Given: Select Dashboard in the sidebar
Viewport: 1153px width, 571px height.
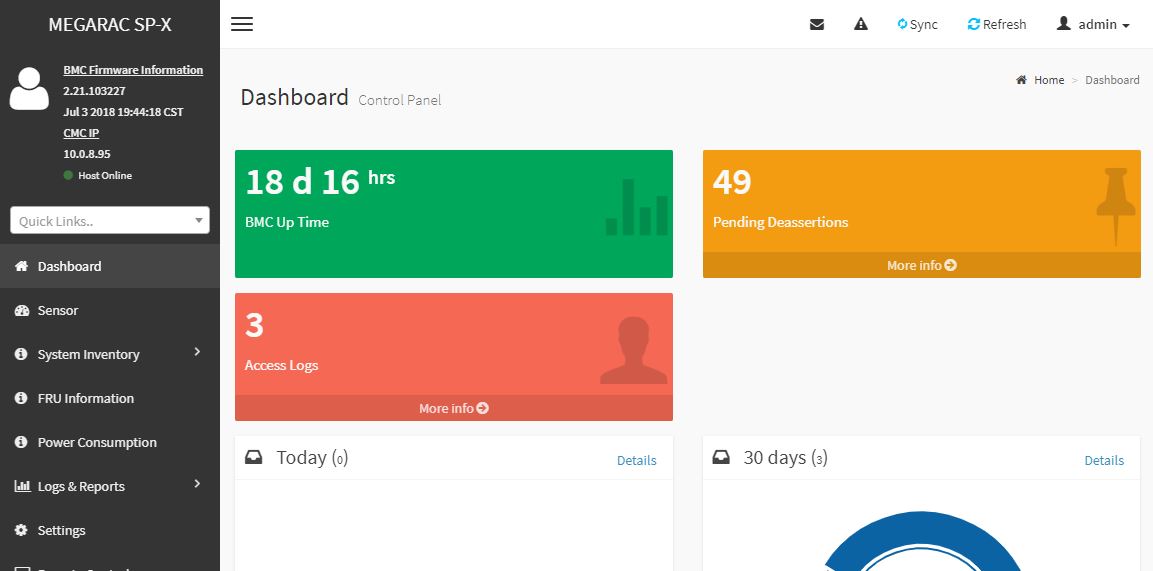Looking at the screenshot, I should click(69, 266).
